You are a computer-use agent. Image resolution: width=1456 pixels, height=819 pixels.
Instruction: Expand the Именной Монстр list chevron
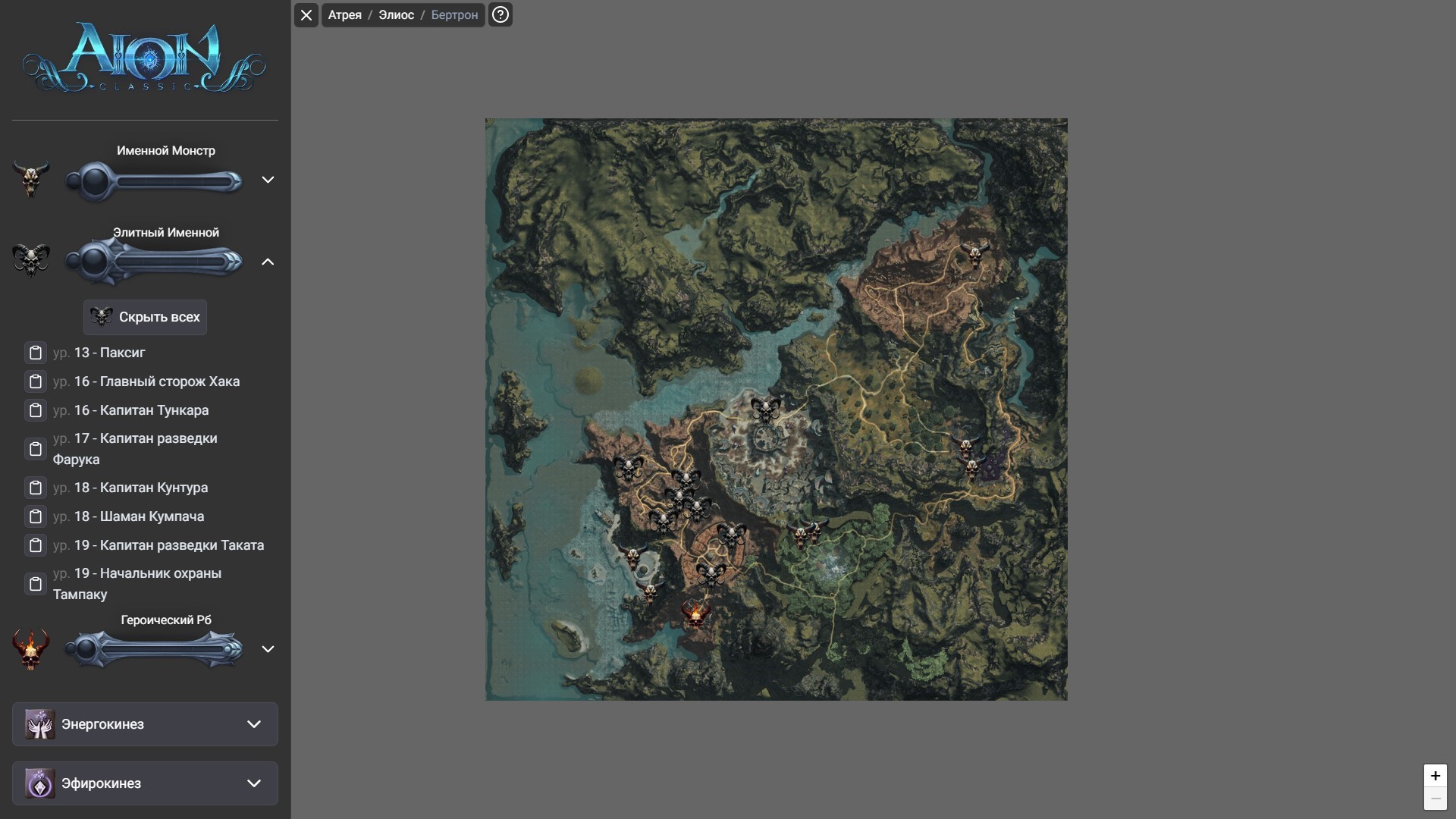coord(268,180)
